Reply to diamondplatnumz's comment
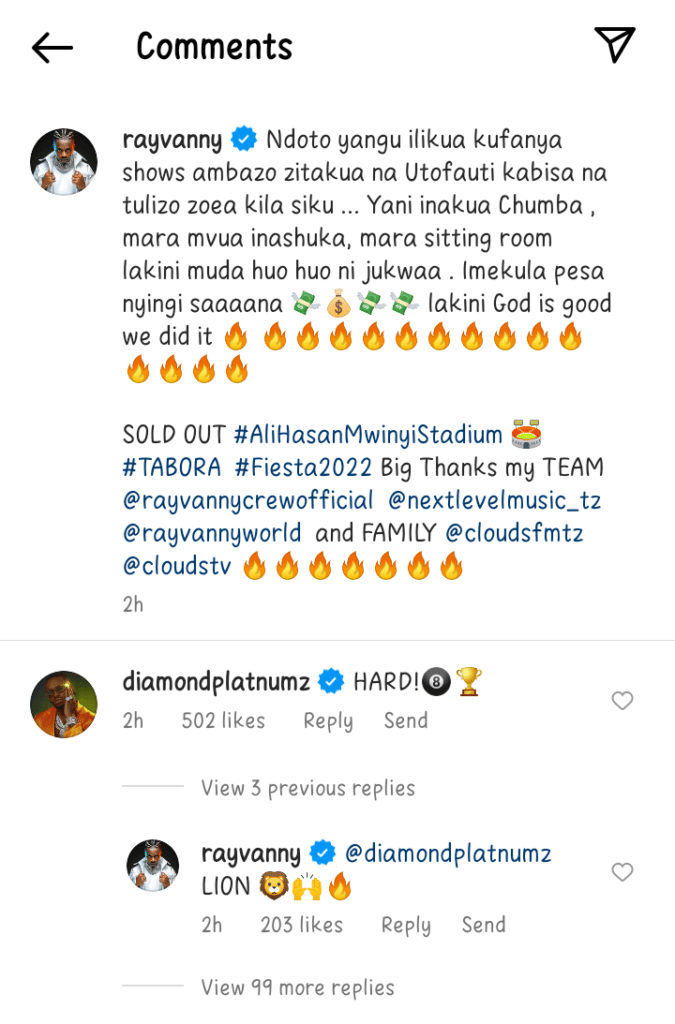 pos(328,721)
